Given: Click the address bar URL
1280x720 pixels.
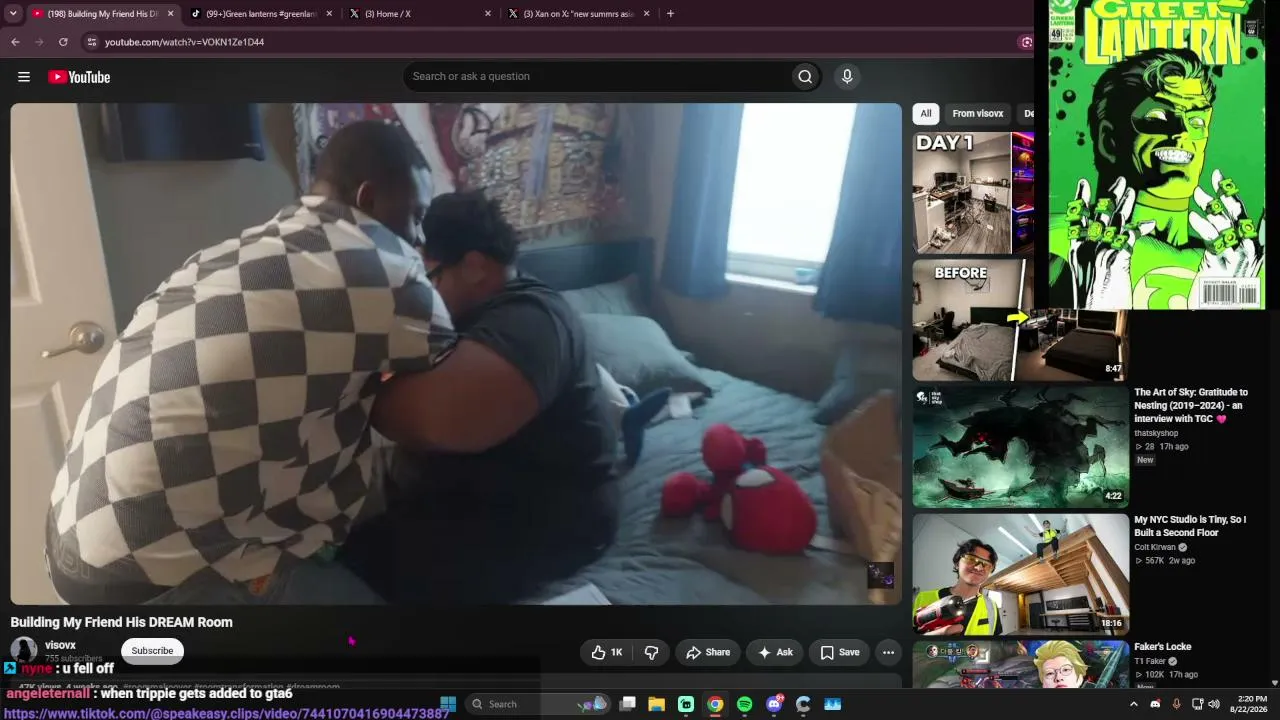Looking at the screenshot, I should (x=185, y=42).
